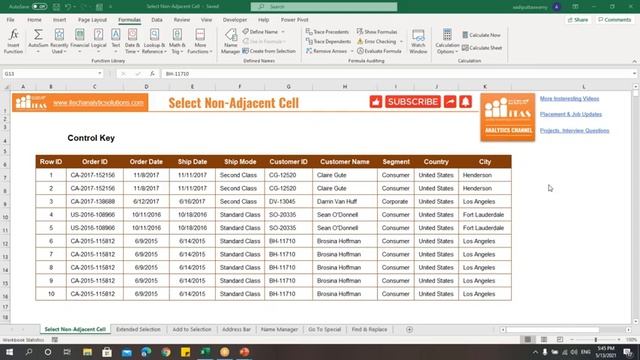The width and height of the screenshot is (640, 360).
Task: Open Lookup & Reference functions
Action: pos(154,41)
